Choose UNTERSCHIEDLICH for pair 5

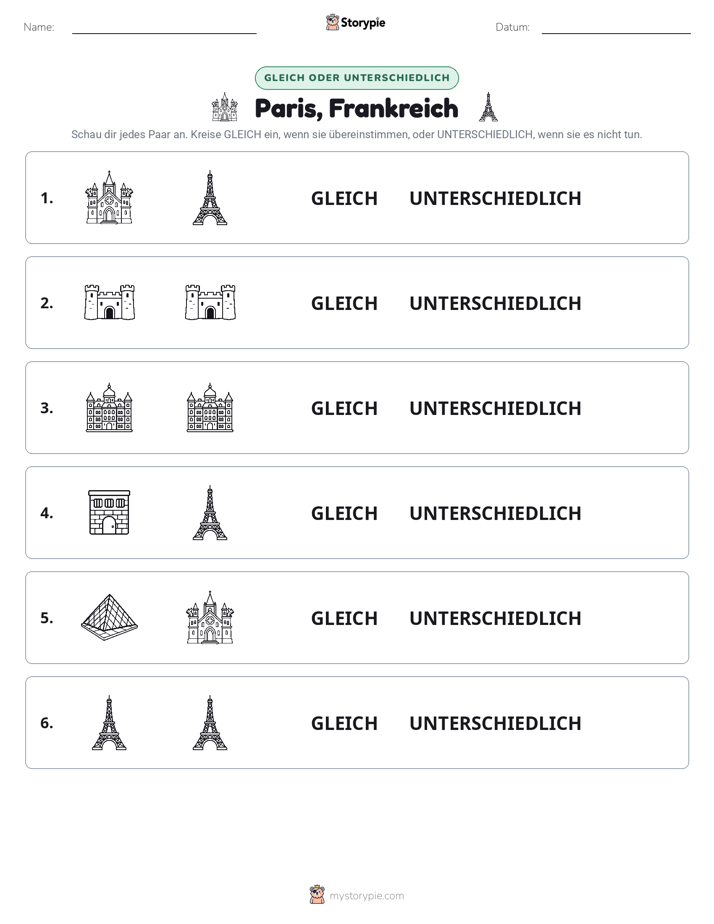(495, 618)
